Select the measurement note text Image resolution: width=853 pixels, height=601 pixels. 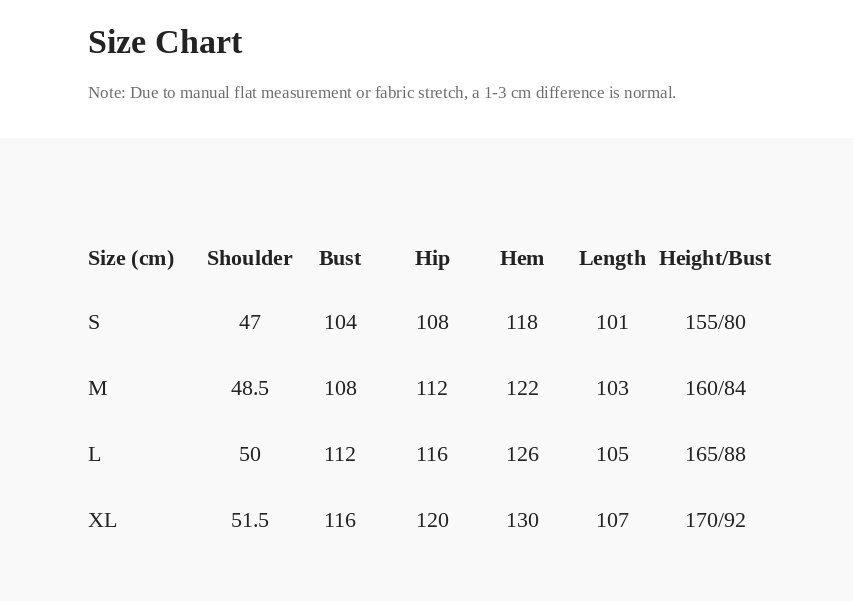click(x=382, y=92)
